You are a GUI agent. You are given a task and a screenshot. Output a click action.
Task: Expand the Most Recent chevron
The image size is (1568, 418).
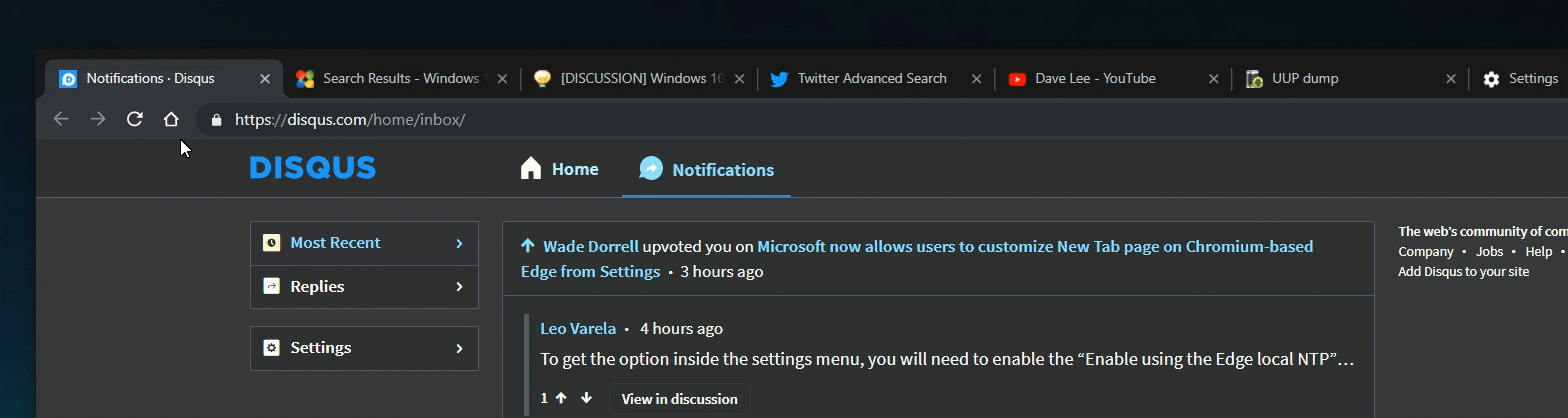(459, 243)
